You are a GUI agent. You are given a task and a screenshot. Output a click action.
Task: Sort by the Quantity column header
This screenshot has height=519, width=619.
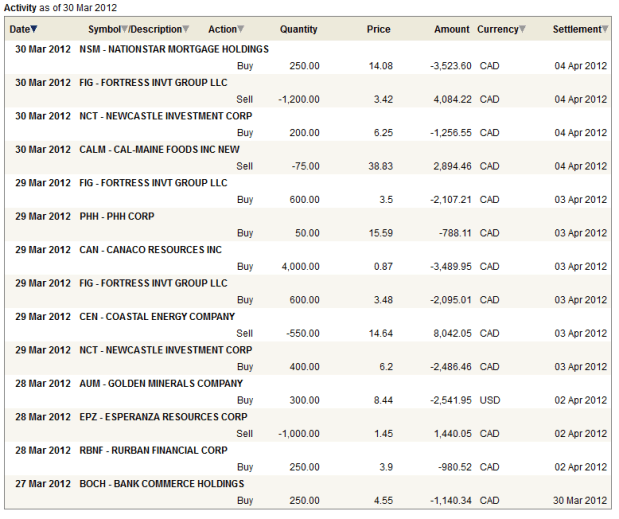pyautogui.click(x=299, y=29)
